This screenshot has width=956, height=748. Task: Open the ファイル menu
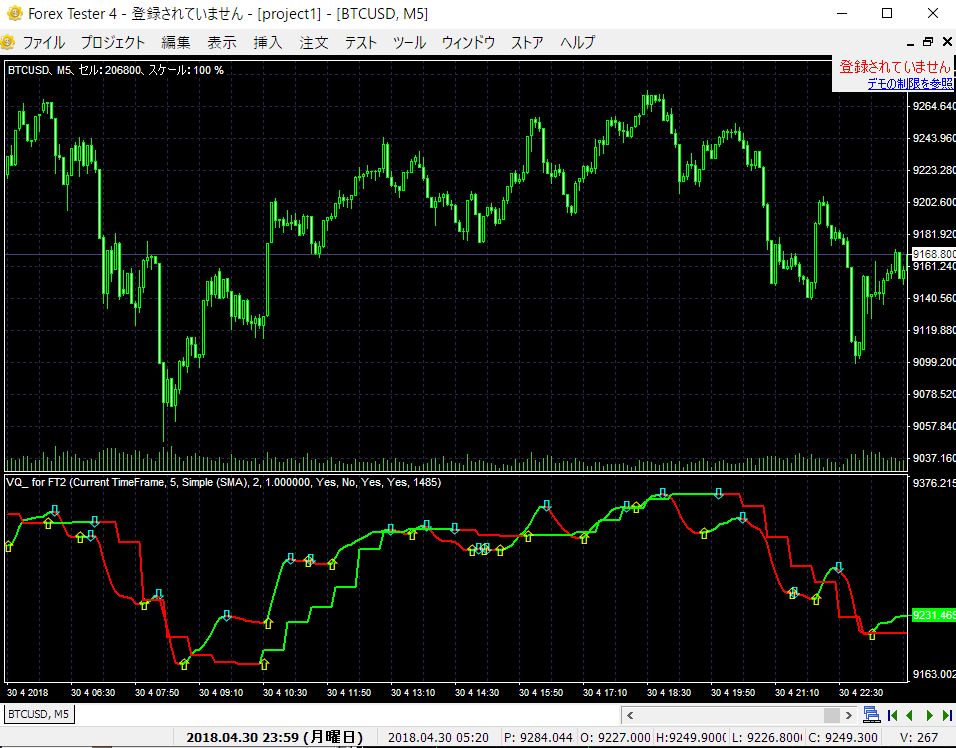tap(43, 43)
